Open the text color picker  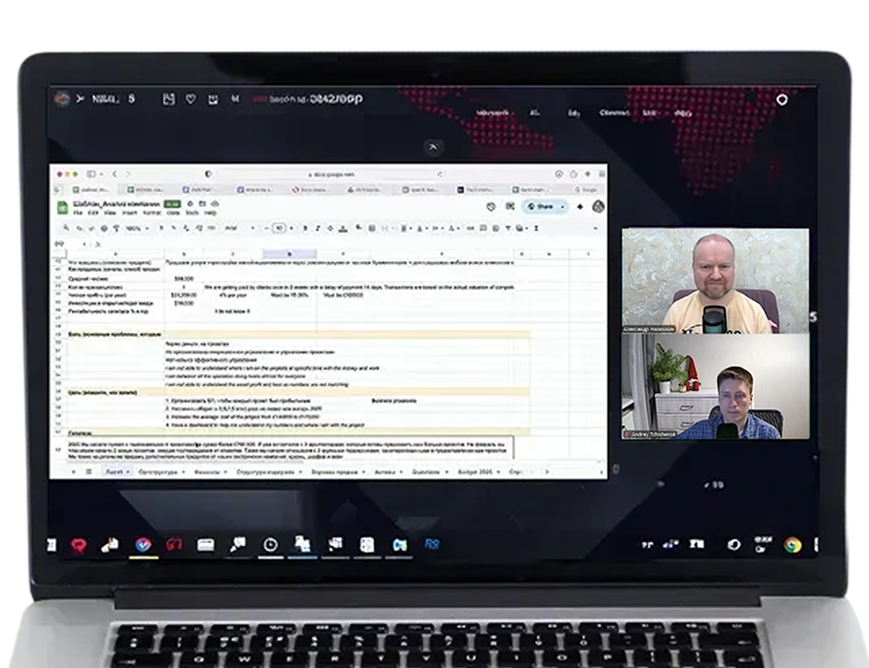point(343,228)
